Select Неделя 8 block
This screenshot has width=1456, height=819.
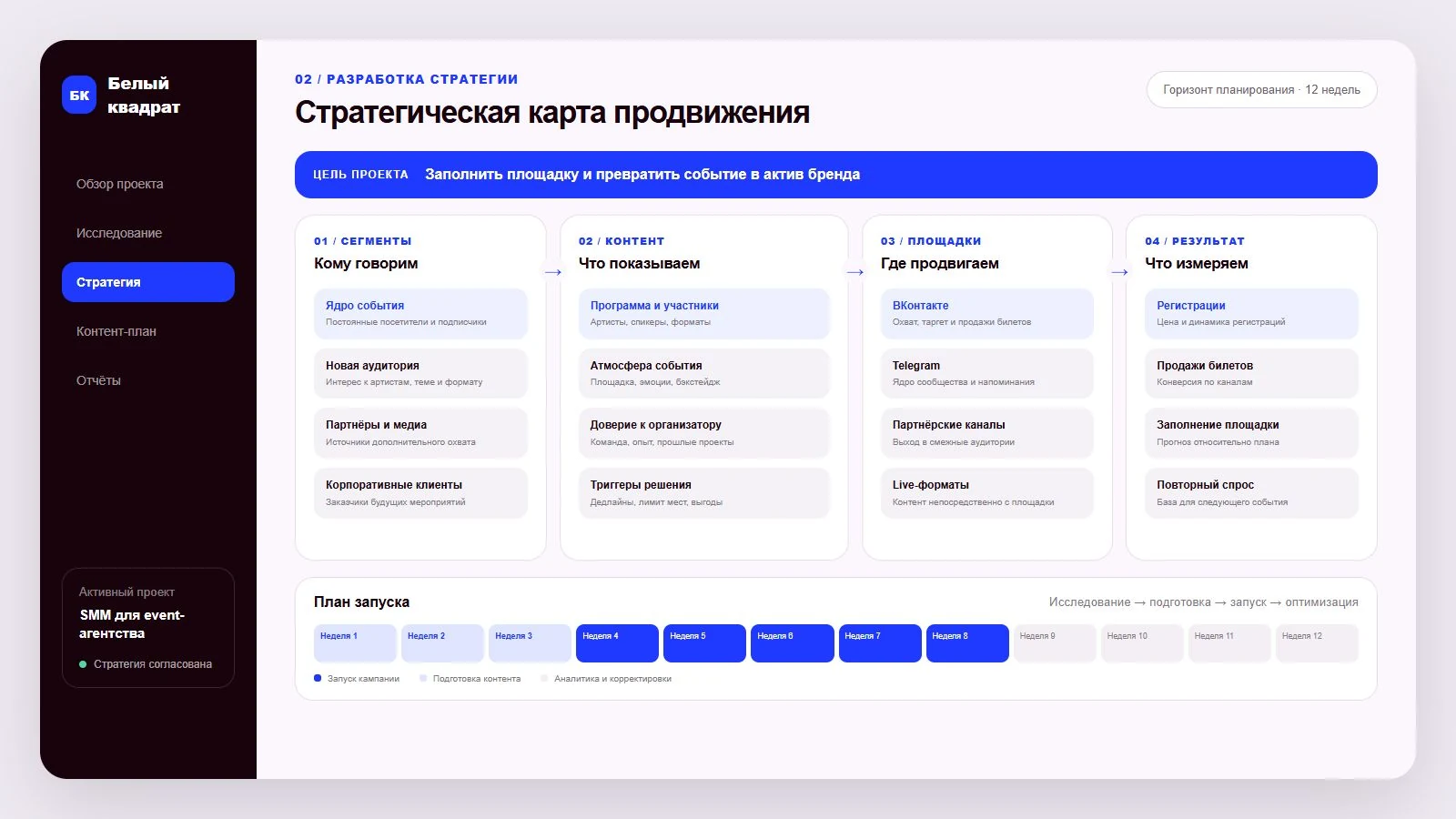[967, 643]
